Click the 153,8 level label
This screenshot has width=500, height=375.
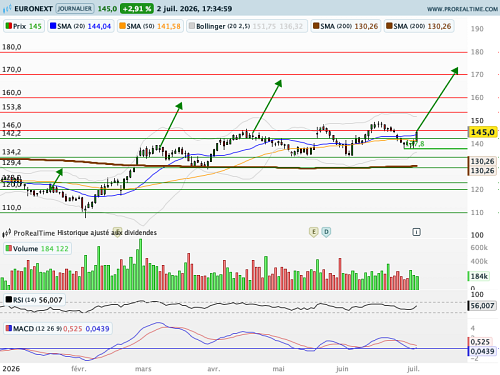12,107
